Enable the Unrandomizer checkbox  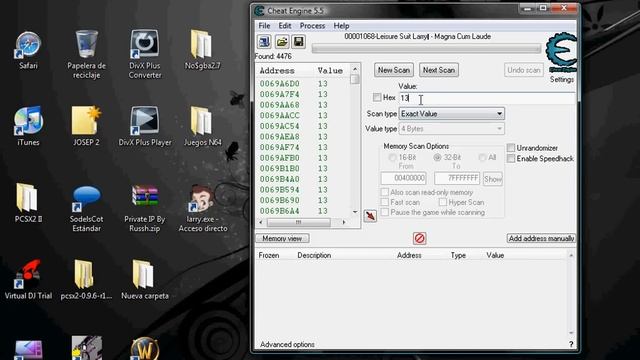click(x=511, y=148)
